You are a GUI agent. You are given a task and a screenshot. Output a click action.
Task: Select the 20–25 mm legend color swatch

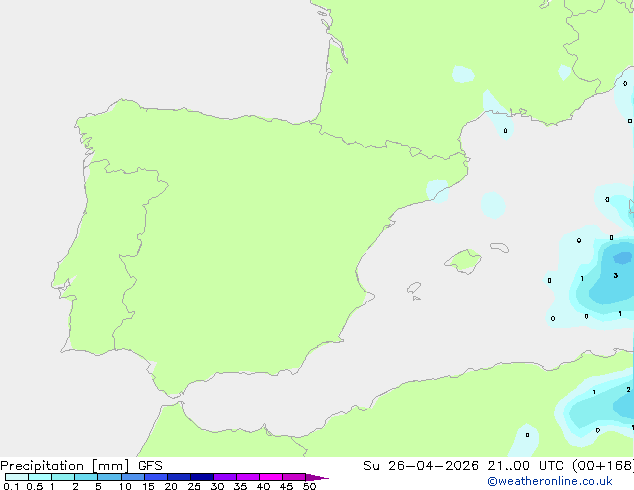coord(178,477)
